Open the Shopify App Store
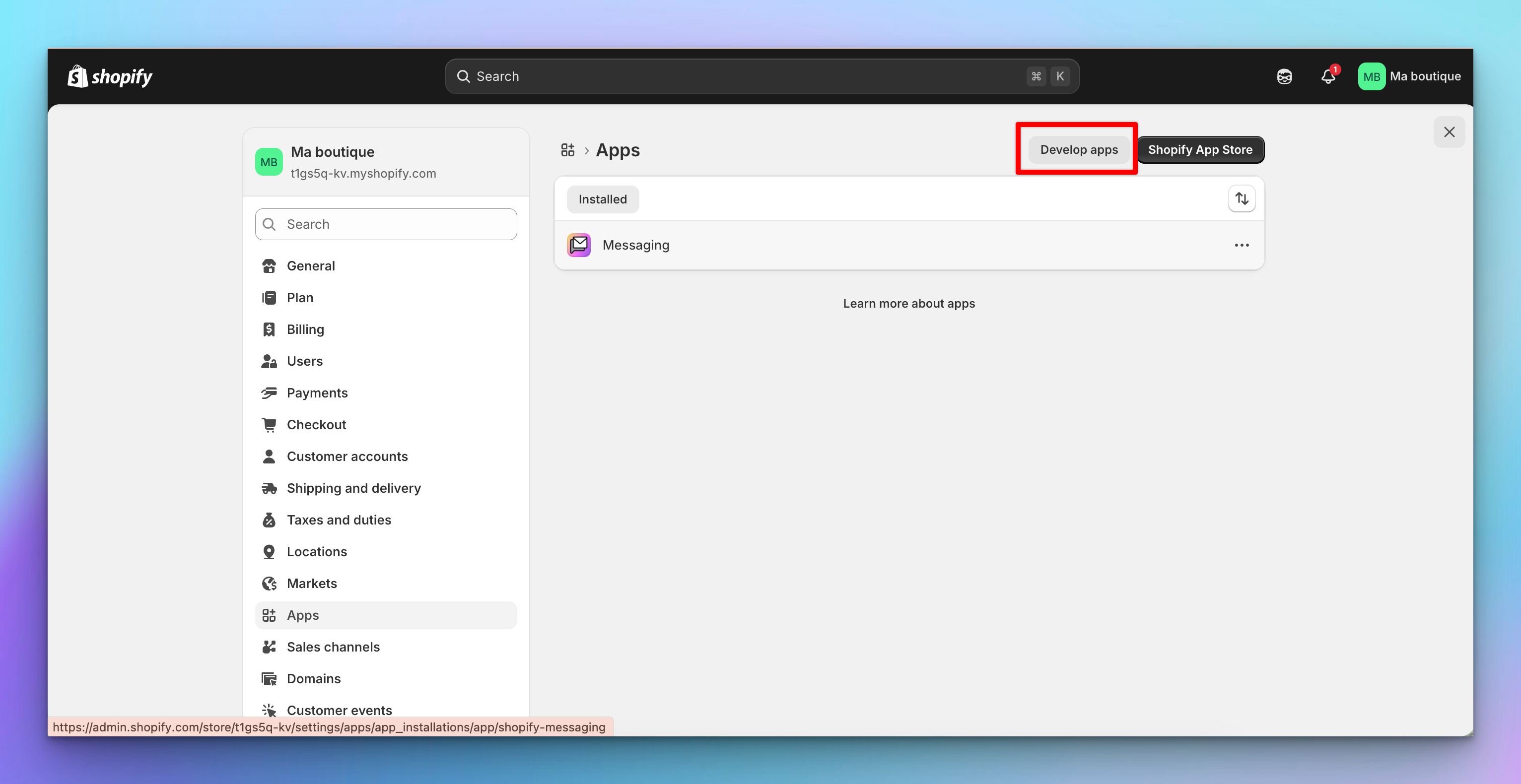 pyautogui.click(x=1200, y=150)
